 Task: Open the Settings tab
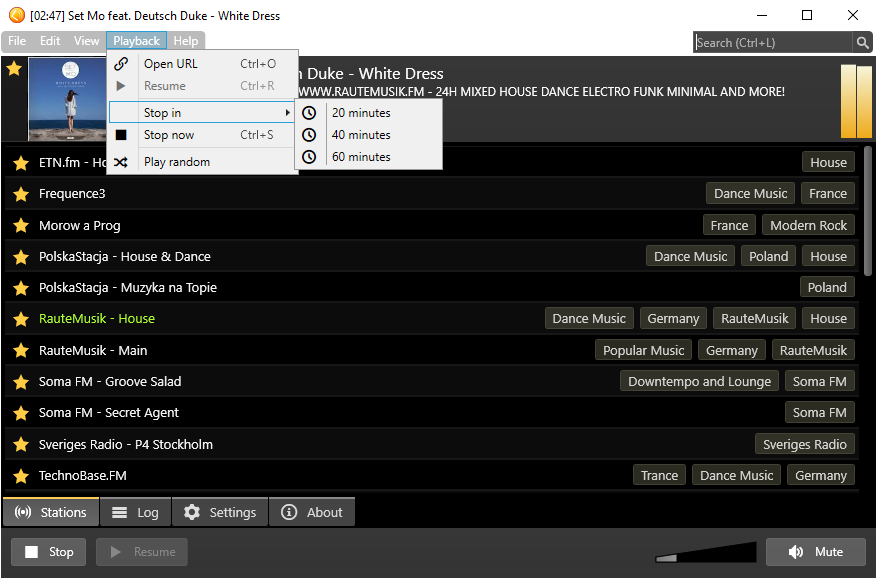point(220,512)
